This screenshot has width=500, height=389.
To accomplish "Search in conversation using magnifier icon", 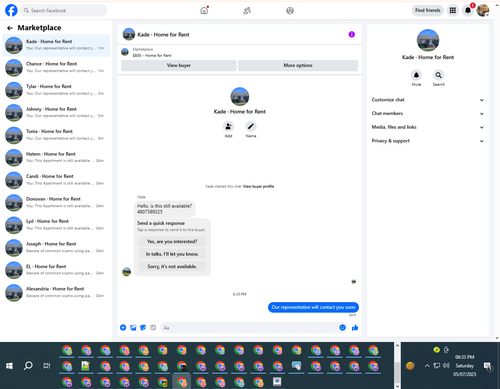I will coord(439,75).
